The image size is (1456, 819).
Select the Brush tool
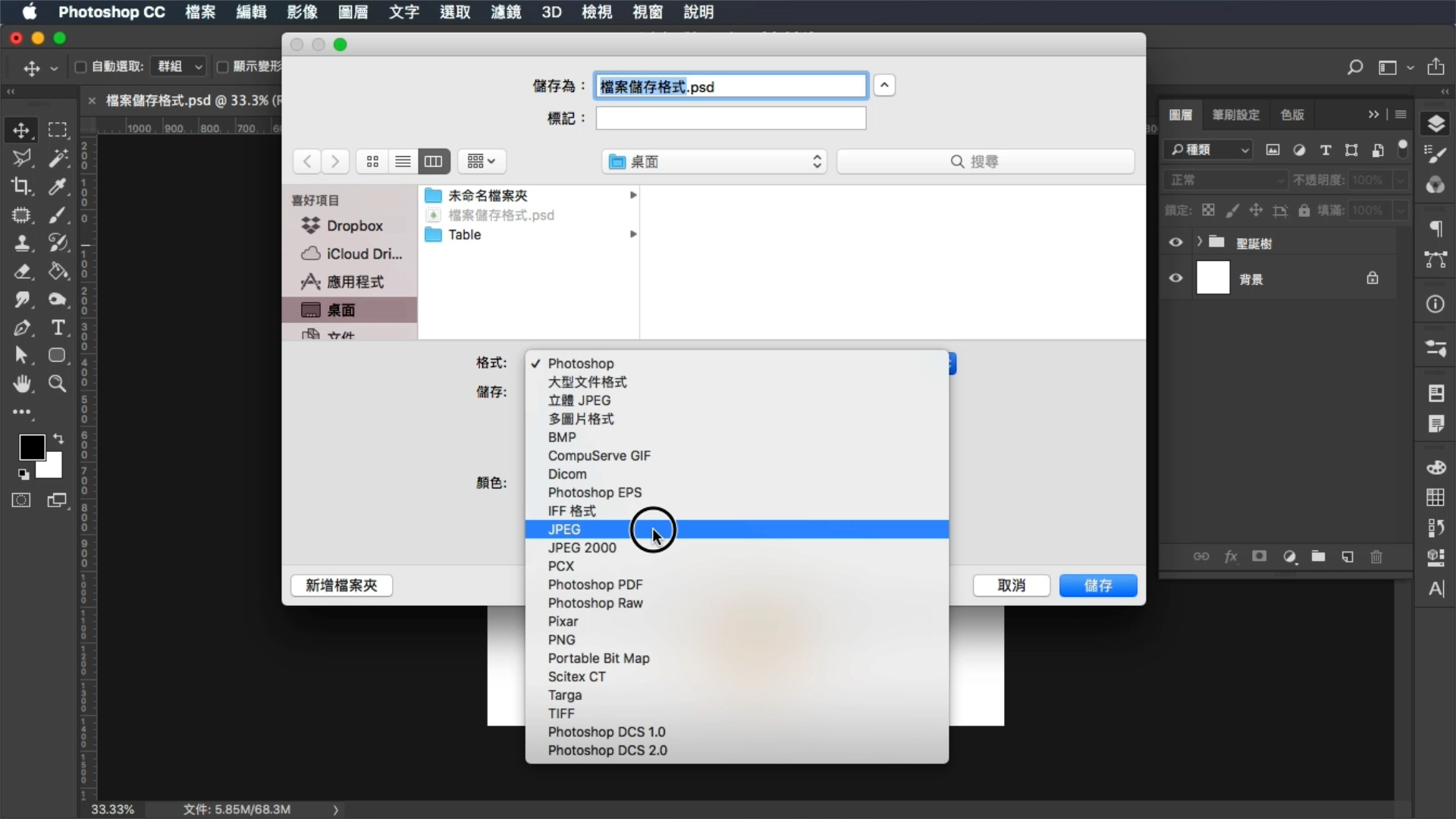58,215
